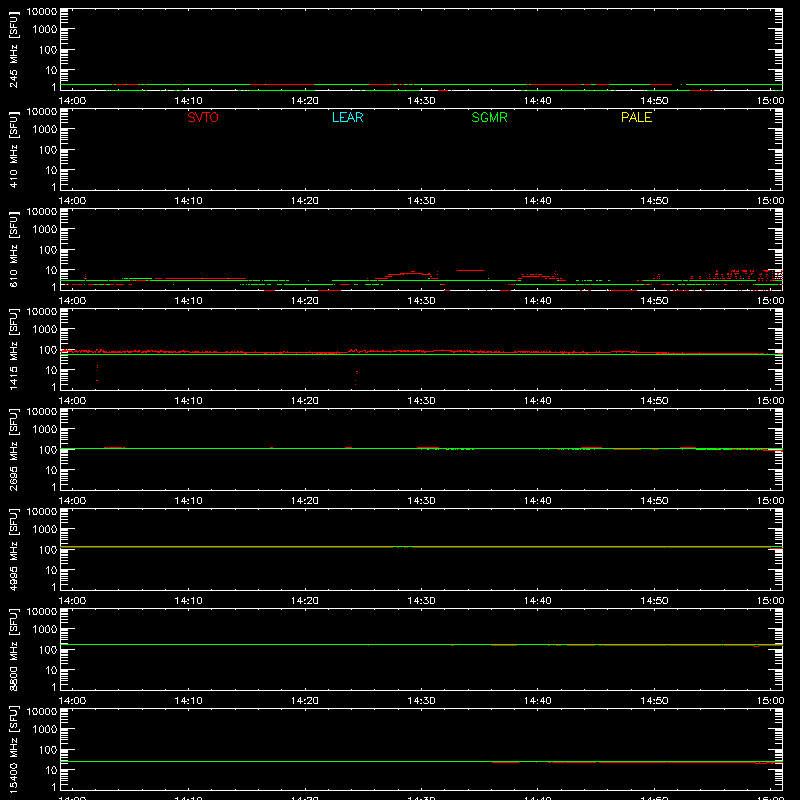Image resolution: width=800 pixels, height=800 pixels.
Task: Click 14:10 tick label below 245 MHz plot
Action: tap(188, 101)
